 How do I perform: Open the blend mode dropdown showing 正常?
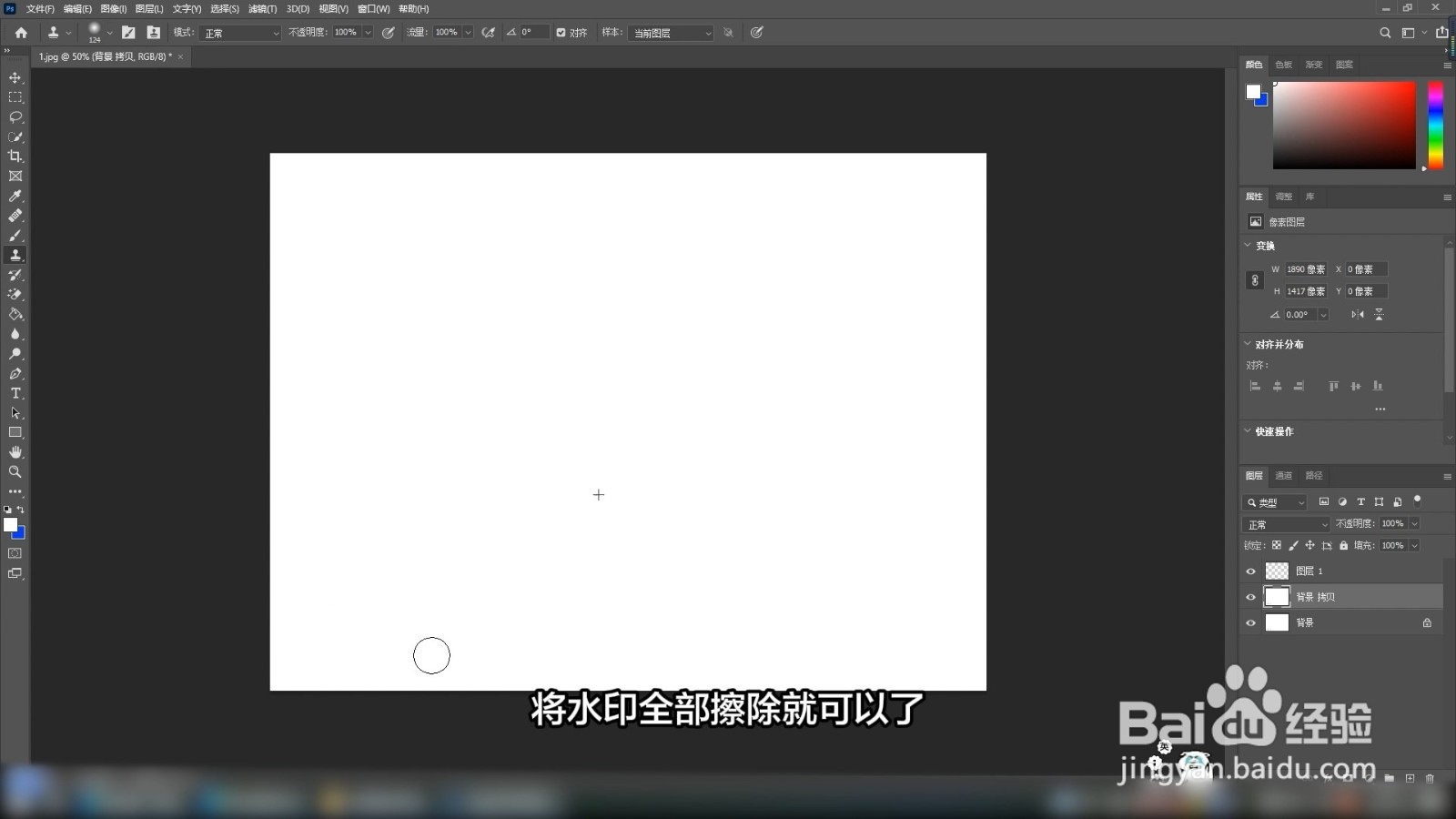pyautogui.click(x=1285, y=523)
